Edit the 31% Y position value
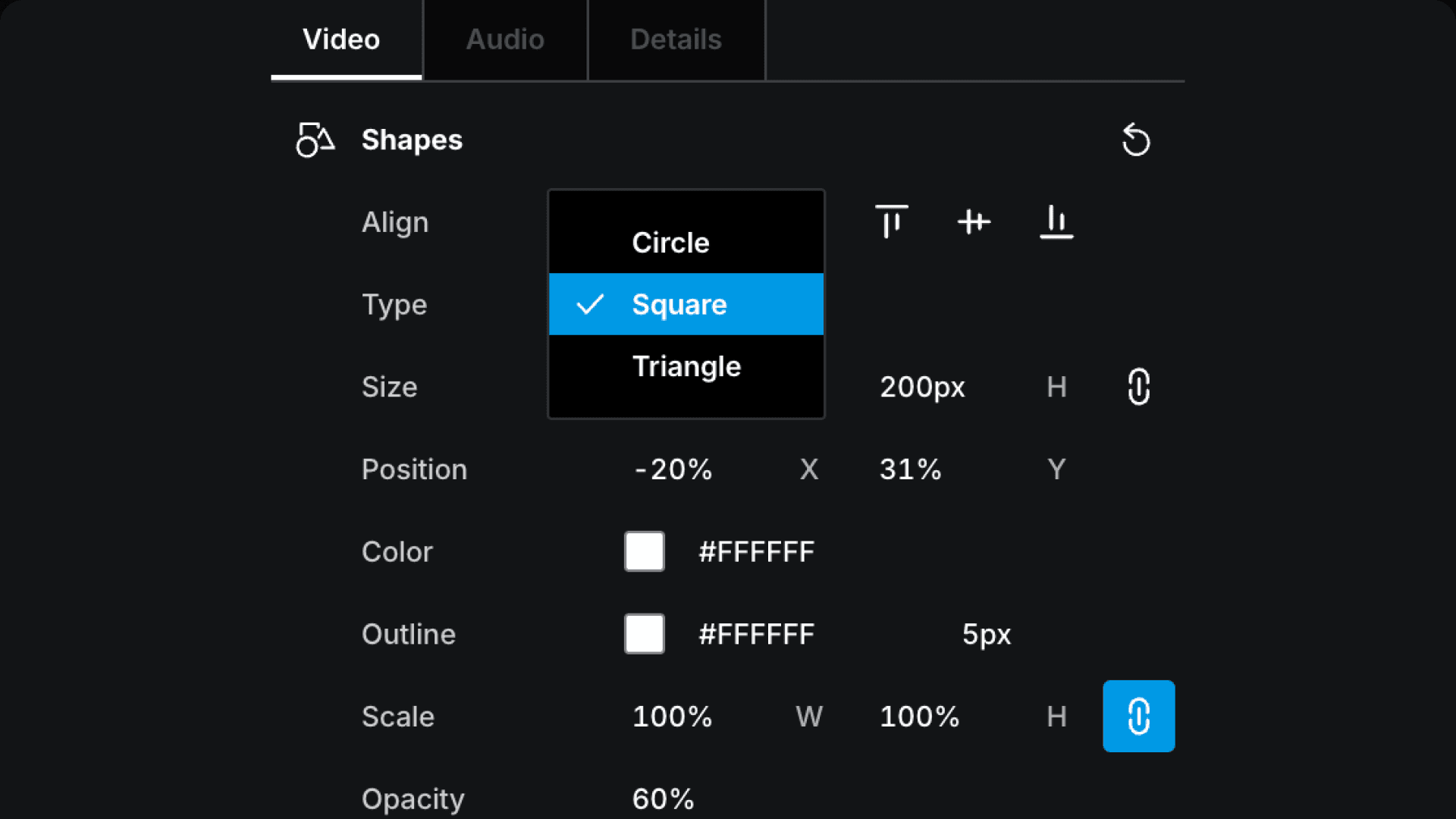The width and height of the screenshot is (1456, 819). click(911, 469)
